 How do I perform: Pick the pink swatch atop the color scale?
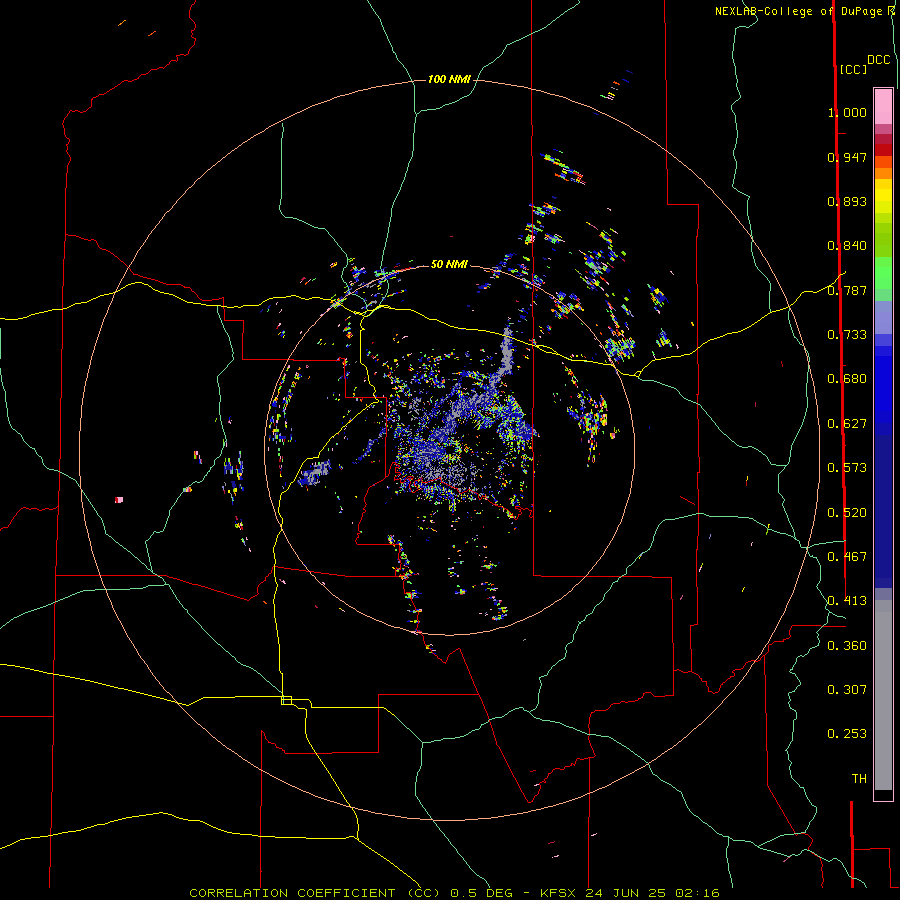pyautogui.click(x=883, y=107)
